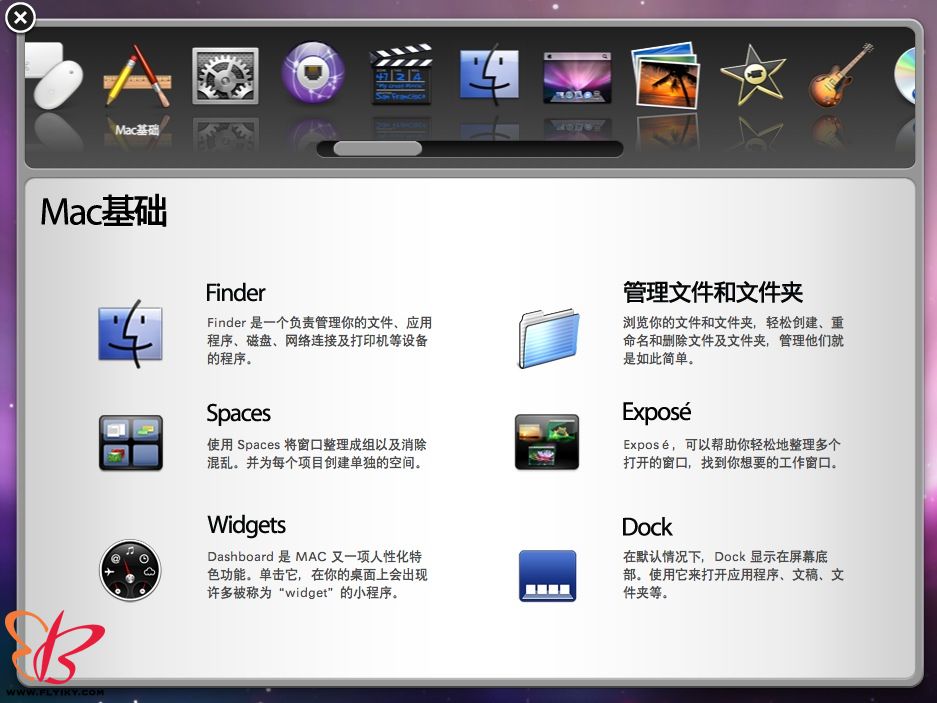Screen dimensions: 937x703
Task: Choose the GarageBand guitar icon
Action: pyautogui.click(x=841, y=75)
